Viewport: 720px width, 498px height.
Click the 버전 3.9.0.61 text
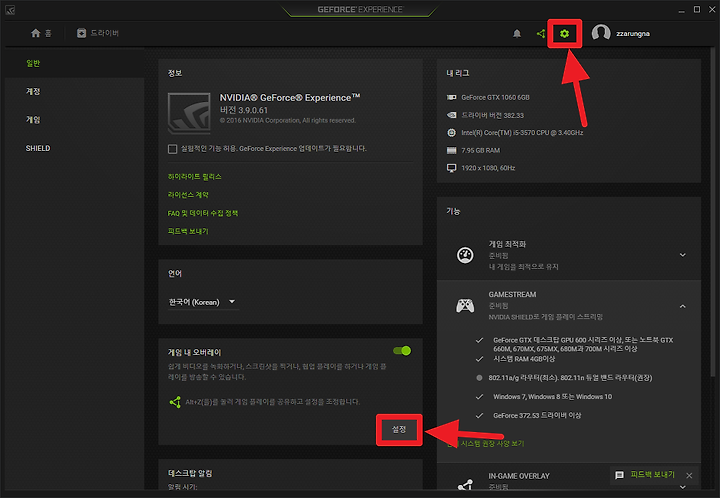click(243, 110)
